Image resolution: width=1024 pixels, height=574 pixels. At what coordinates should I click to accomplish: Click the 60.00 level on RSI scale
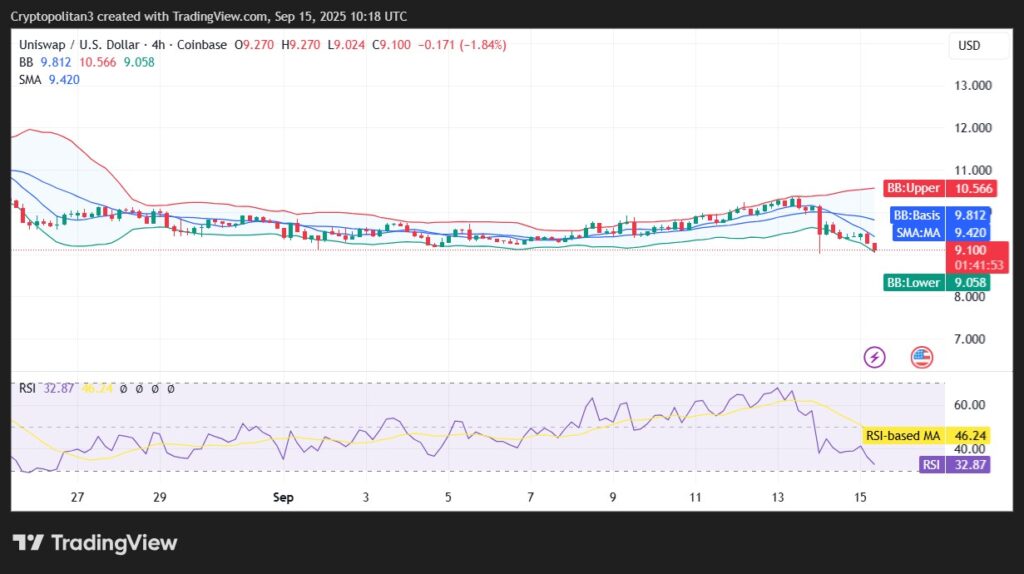pyautogui.click(x=968, y=405)
